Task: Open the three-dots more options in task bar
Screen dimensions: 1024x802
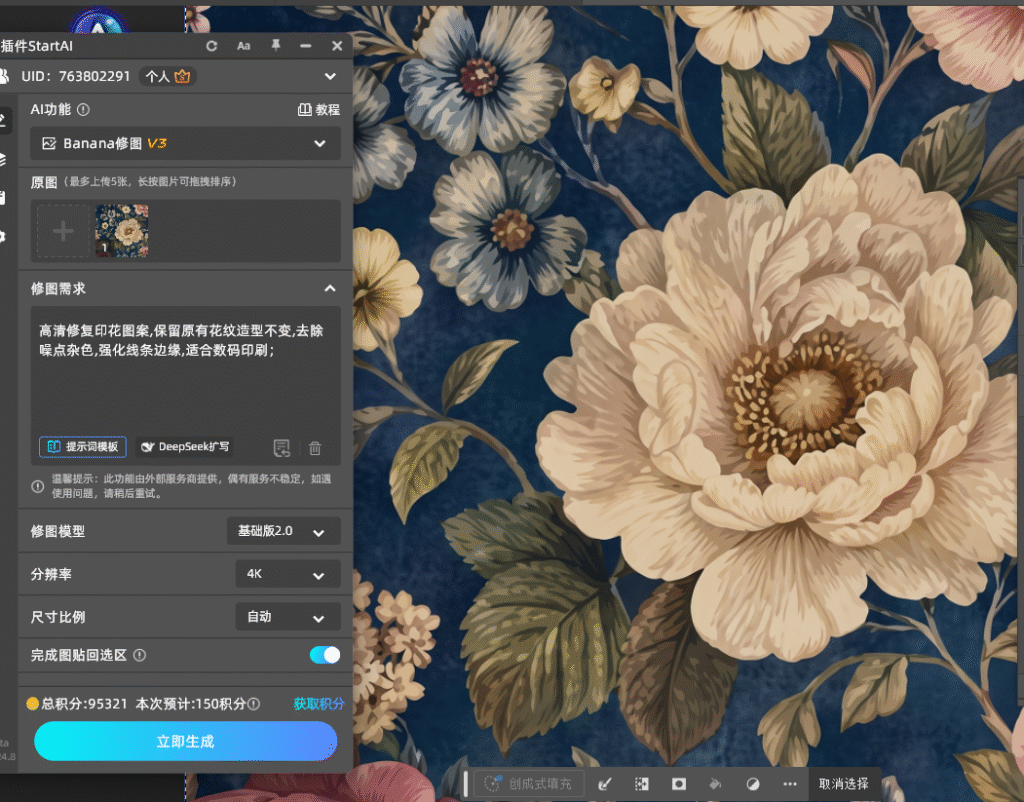Action: pyautogui.click(x=790, y=784)
